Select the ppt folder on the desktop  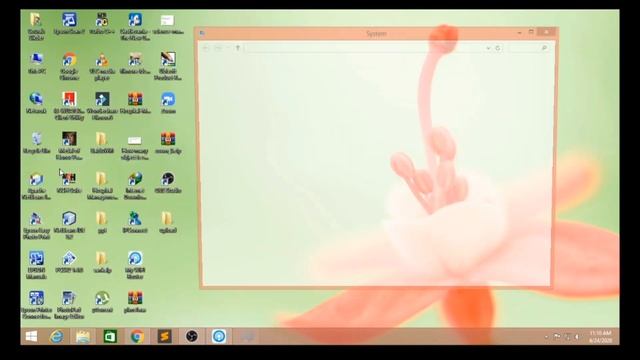click(x=102, y=222)
